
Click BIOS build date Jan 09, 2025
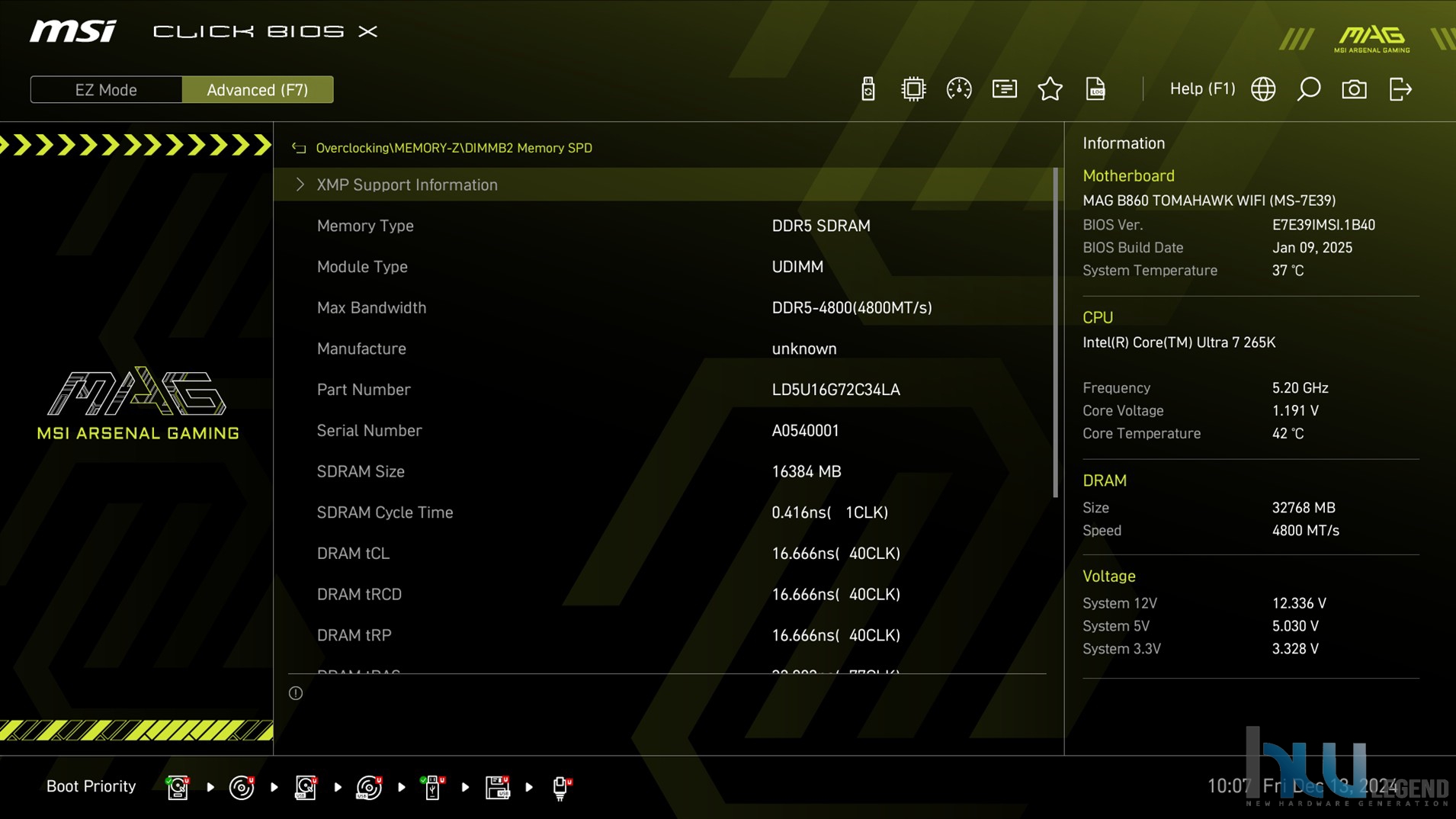pos(1312,248)
